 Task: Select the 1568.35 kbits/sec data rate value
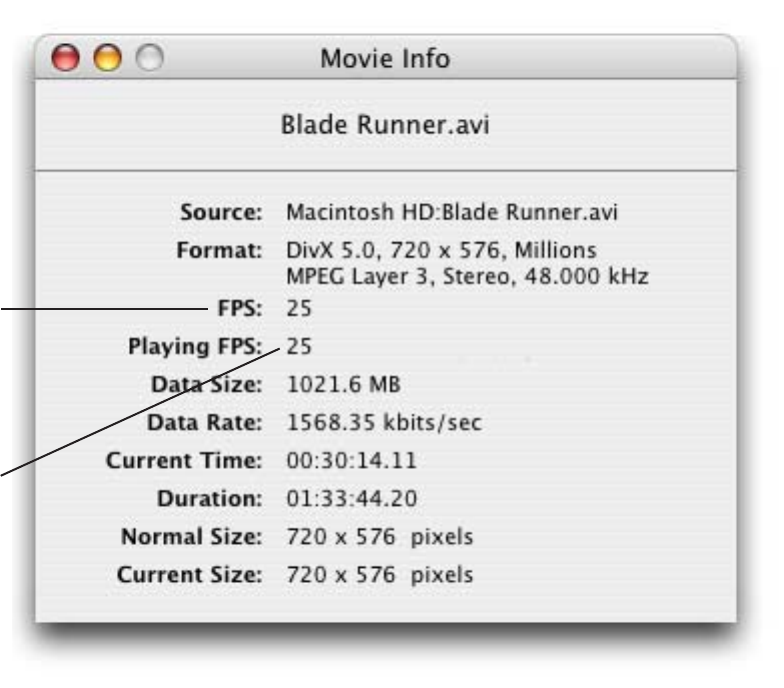[384, 423]
